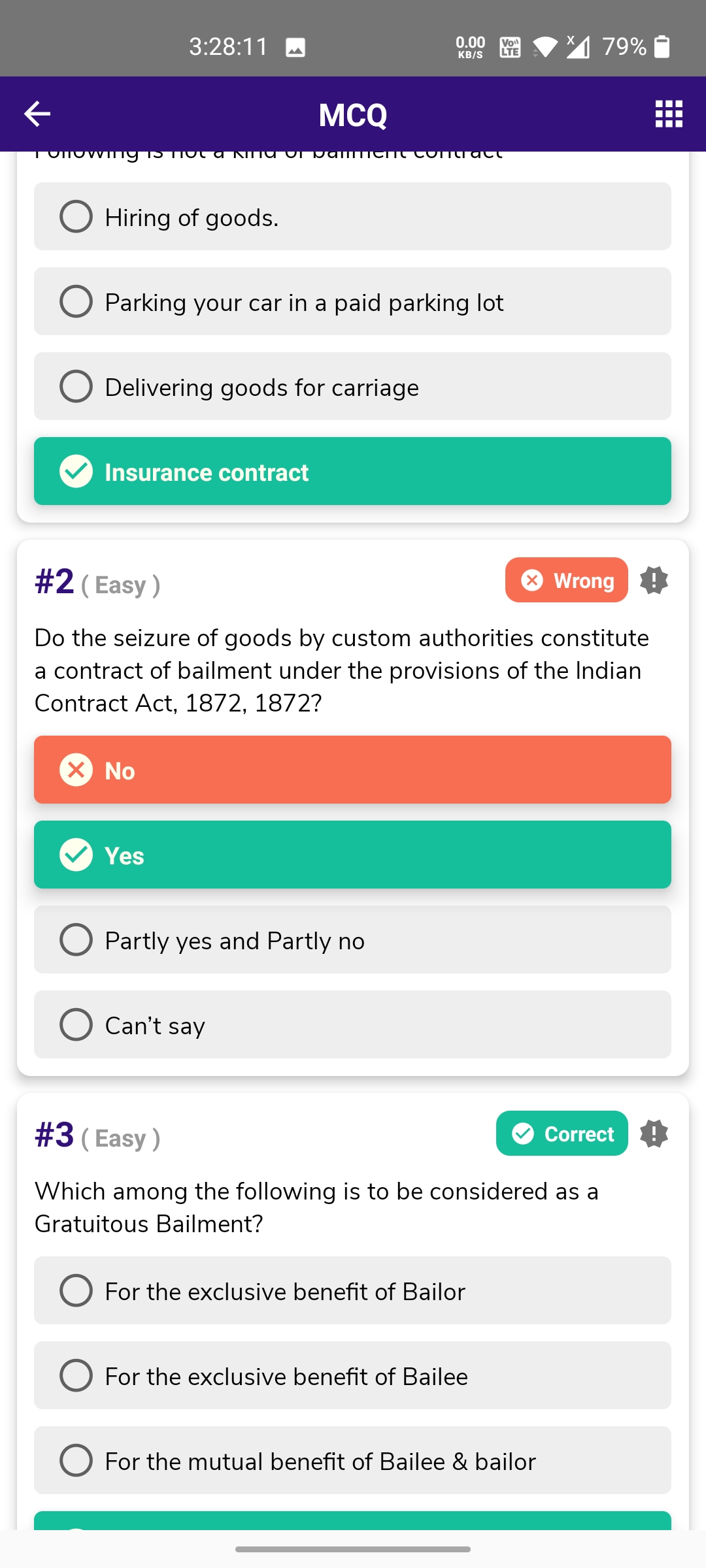Open the question grid menu icon

click(669, 114)
